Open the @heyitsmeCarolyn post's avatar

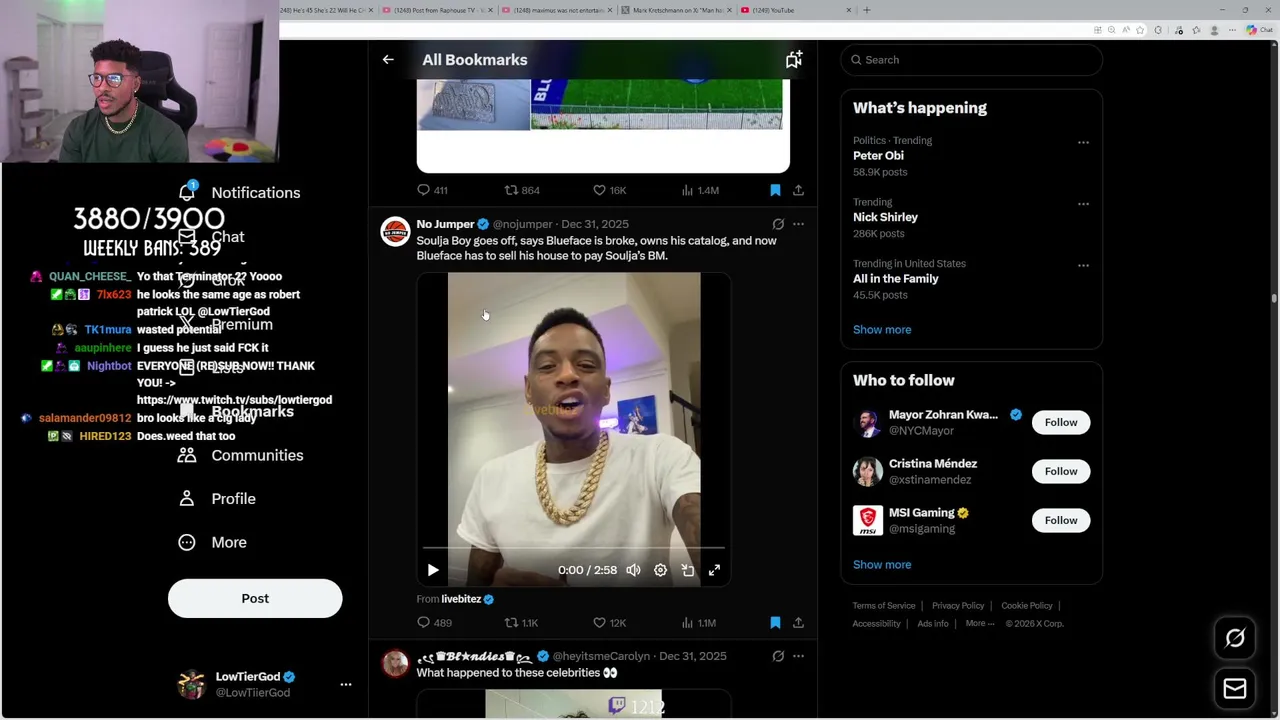tap(395, 663)
